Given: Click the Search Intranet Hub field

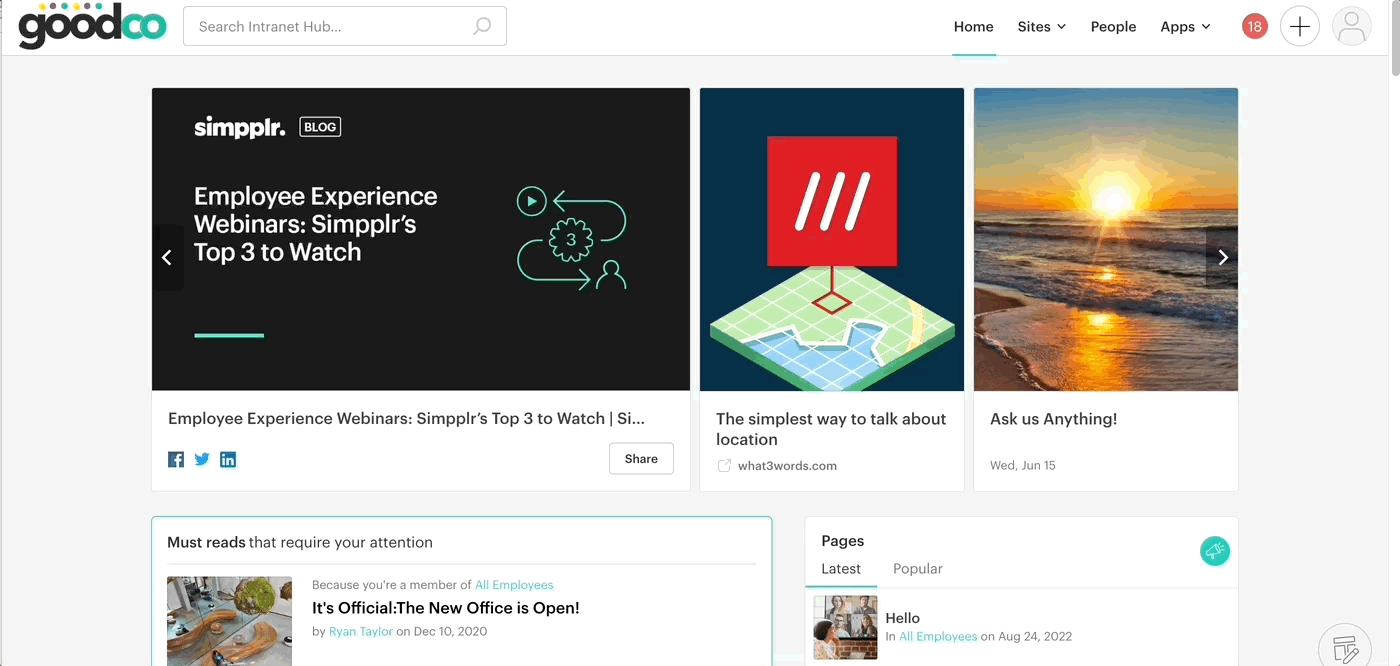Looking at the screenshot, I should click(330, 27).
